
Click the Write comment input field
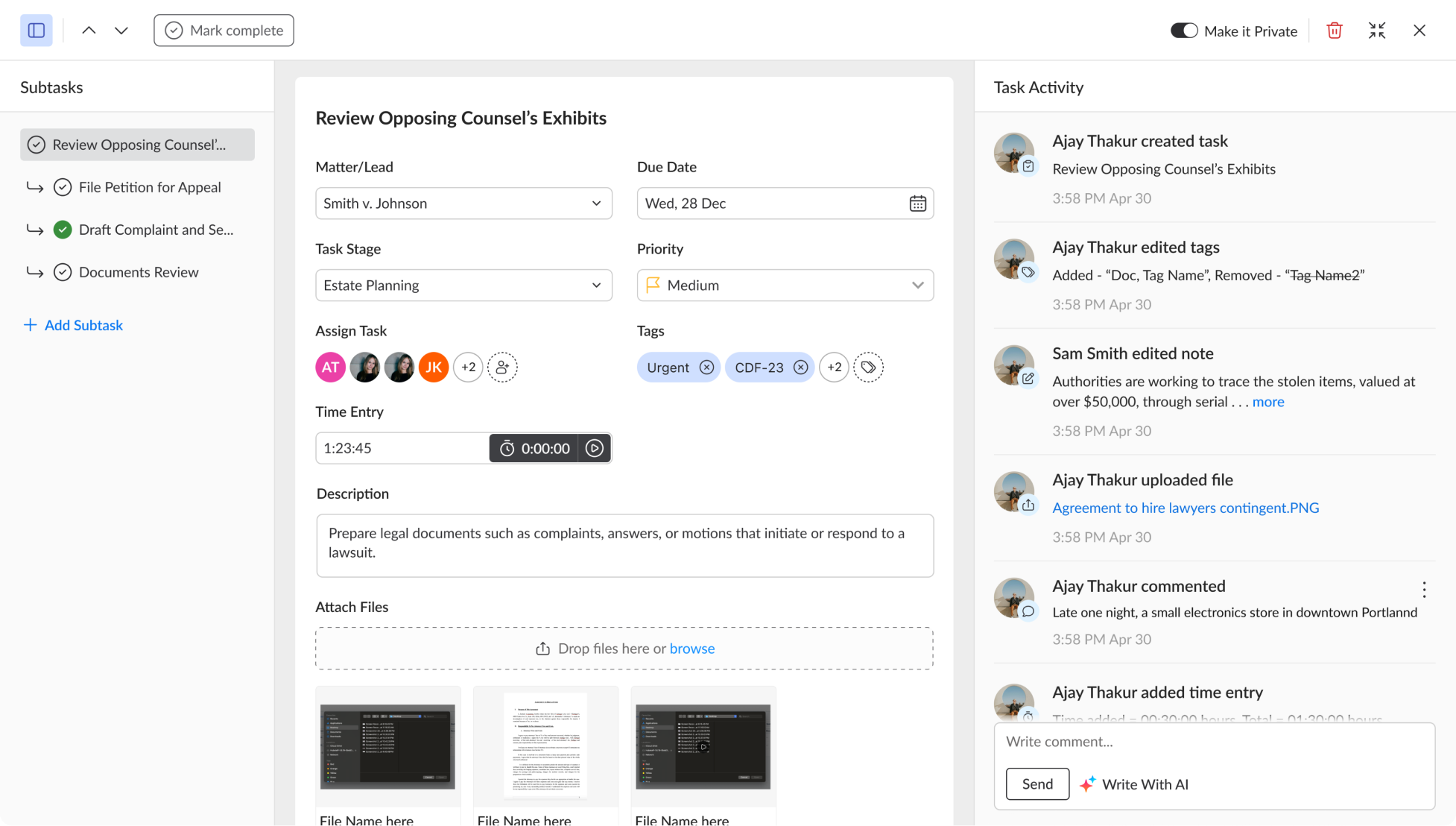coord(1213,742)
